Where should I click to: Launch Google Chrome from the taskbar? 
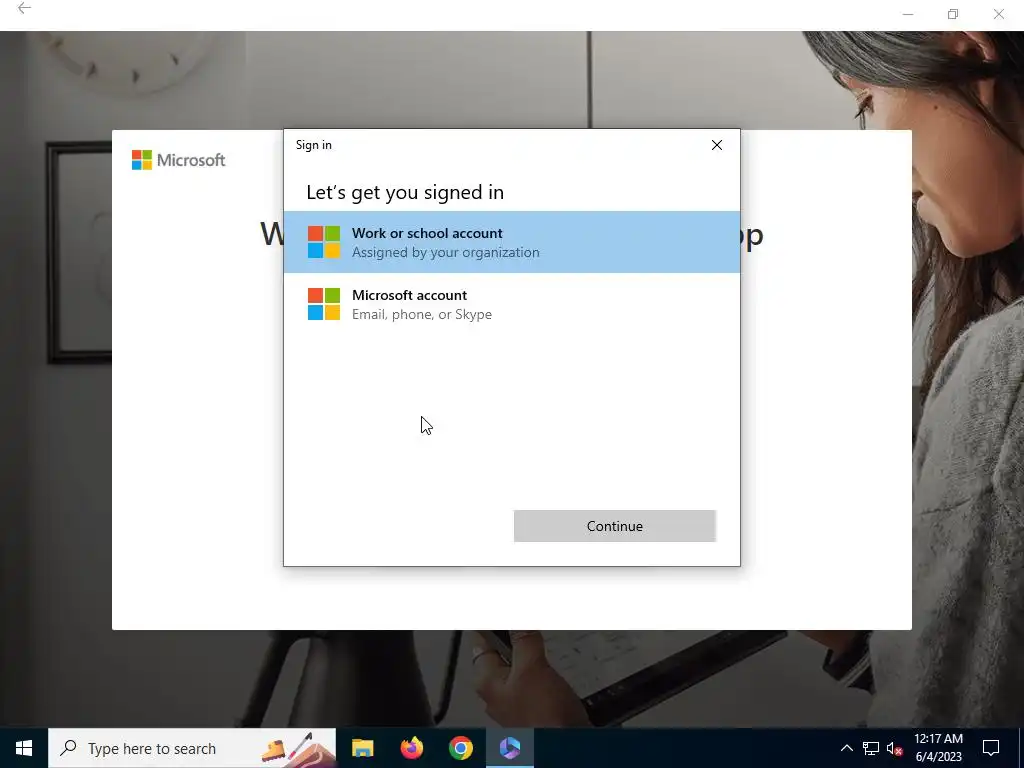tap(460, 748)
